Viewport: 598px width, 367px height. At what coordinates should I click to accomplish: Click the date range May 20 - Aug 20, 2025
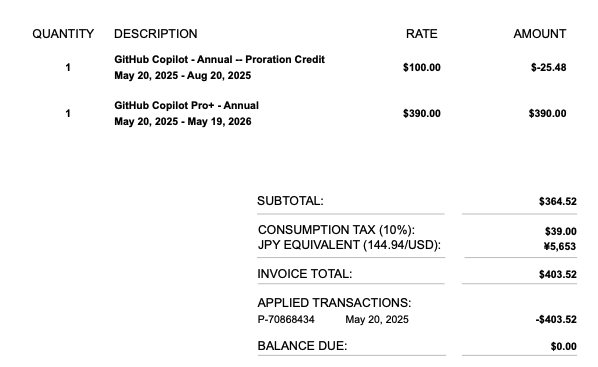coord(182,76)
